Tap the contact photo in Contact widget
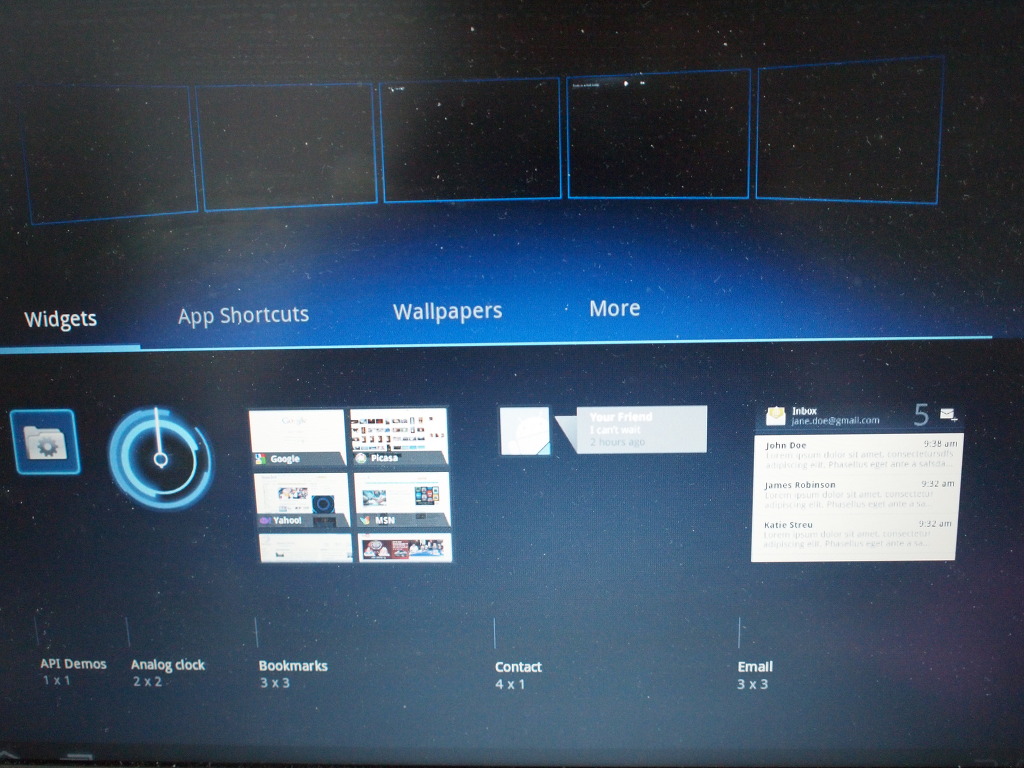The image size is (1024, 768). click(524, 431)
